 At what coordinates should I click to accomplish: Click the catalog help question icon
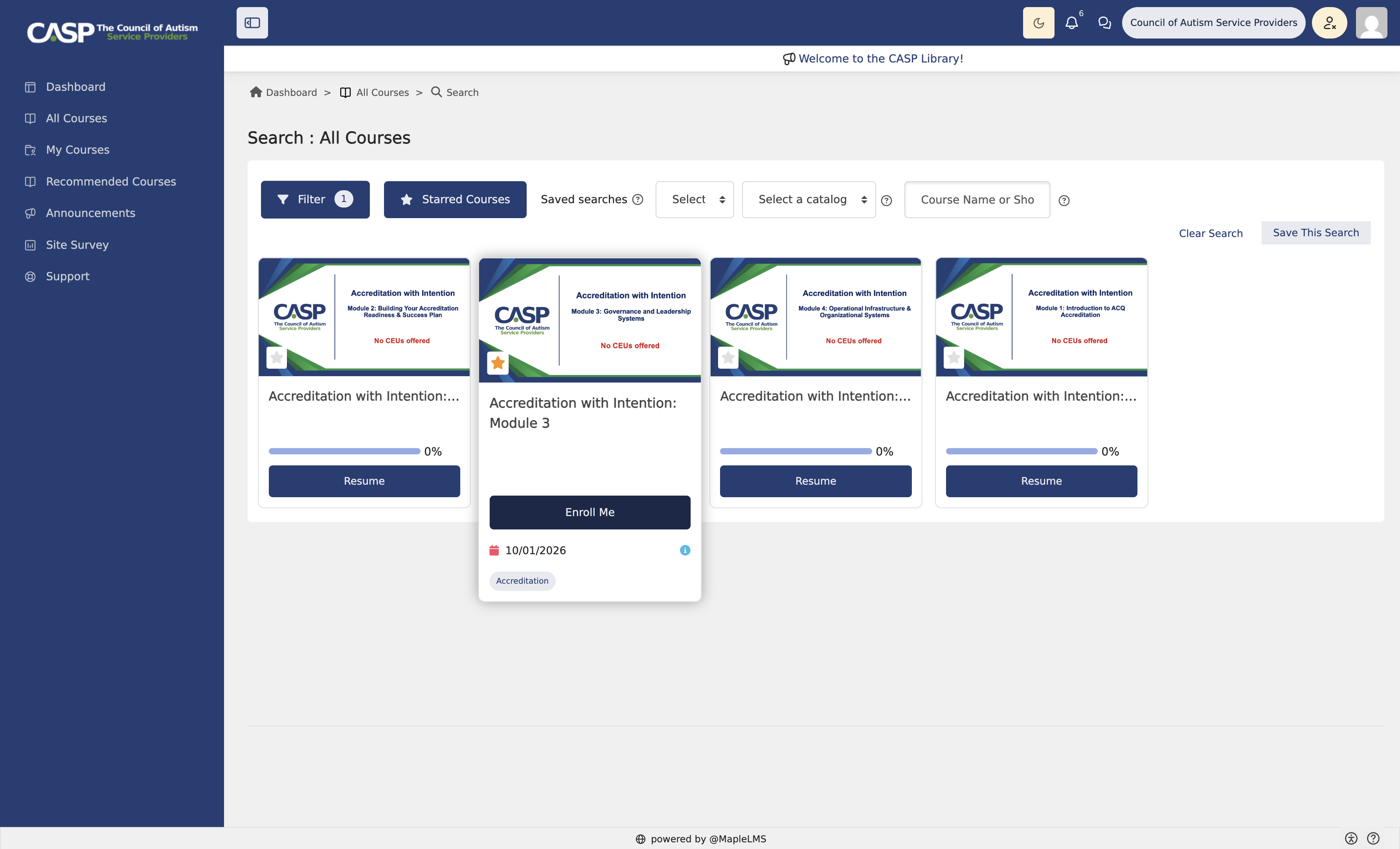[x=886, y=200]
